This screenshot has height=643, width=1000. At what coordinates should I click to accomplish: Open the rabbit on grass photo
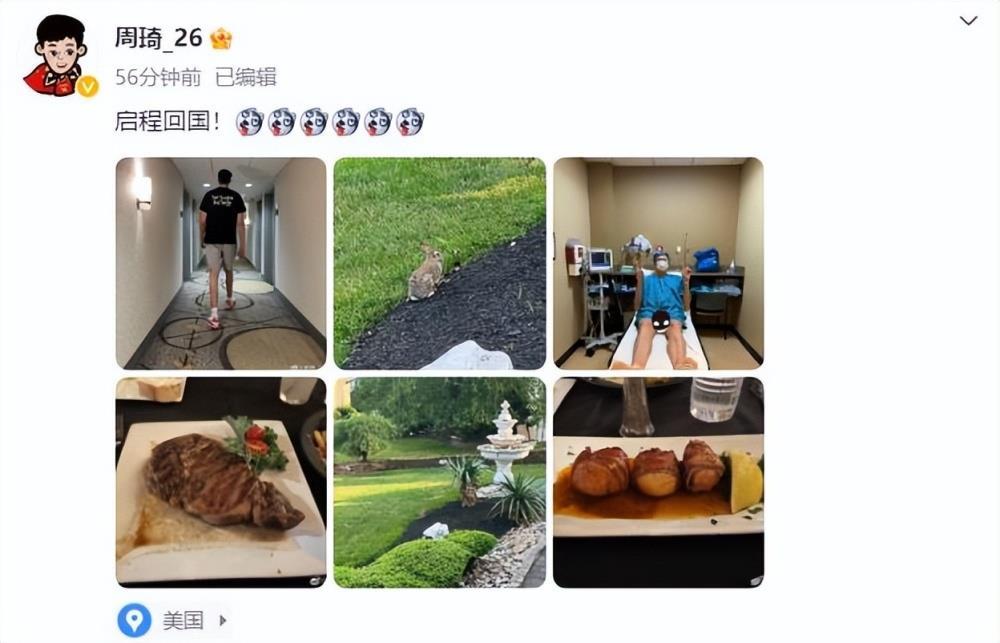pos(439,263)
